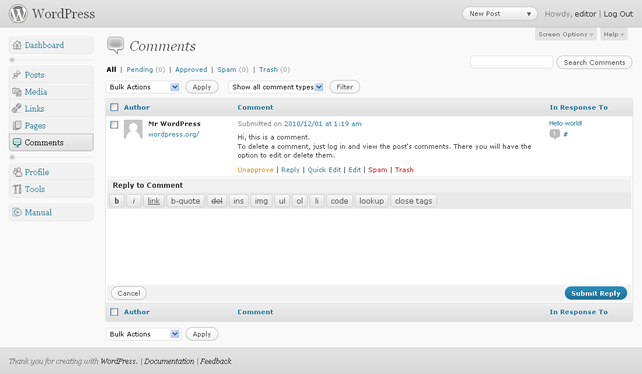Click Mr WordPress avatar image

pos(133,129)
